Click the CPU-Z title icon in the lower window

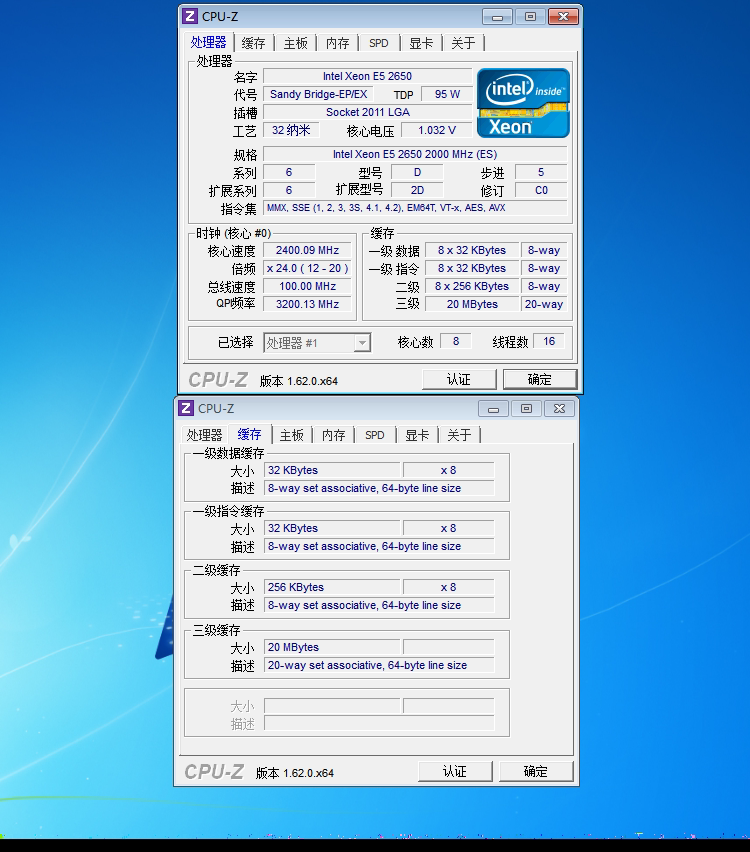point(185,408)
